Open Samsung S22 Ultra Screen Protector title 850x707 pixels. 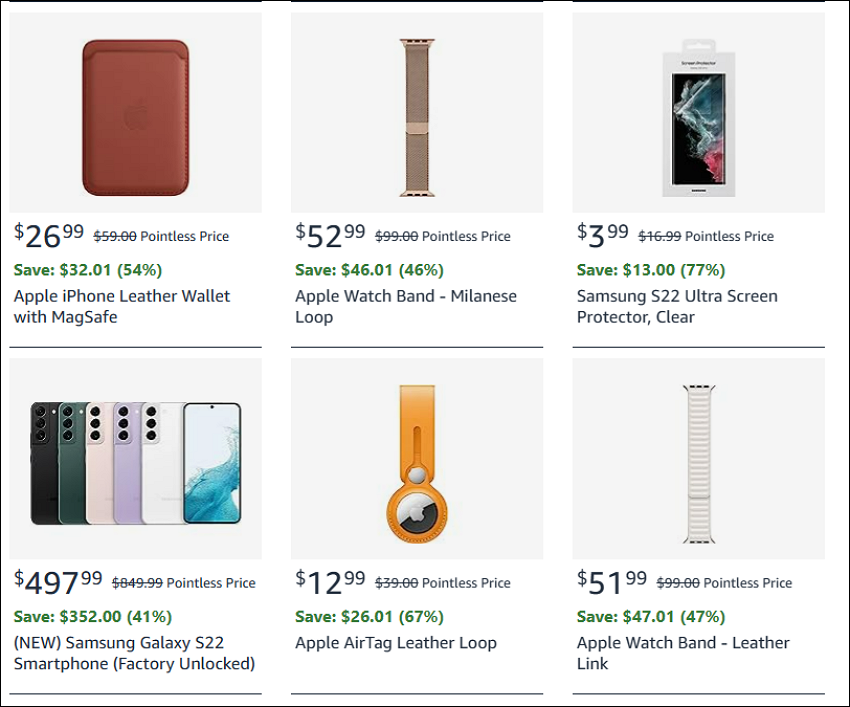(677, 306)
